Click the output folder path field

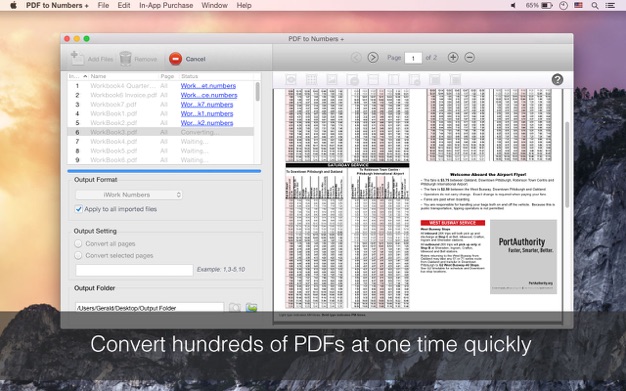(x=149, y=308)
